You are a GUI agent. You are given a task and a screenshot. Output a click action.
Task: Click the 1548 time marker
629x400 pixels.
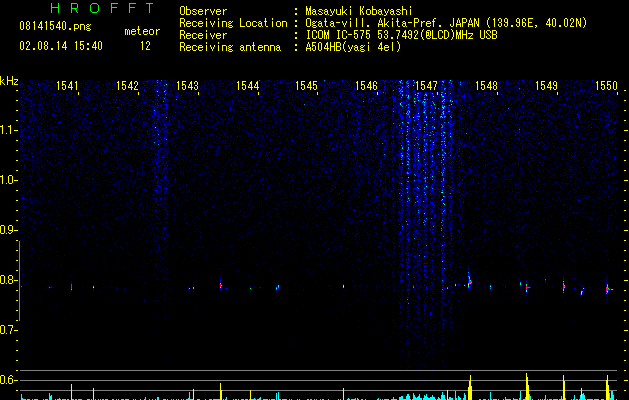(486, 85)
